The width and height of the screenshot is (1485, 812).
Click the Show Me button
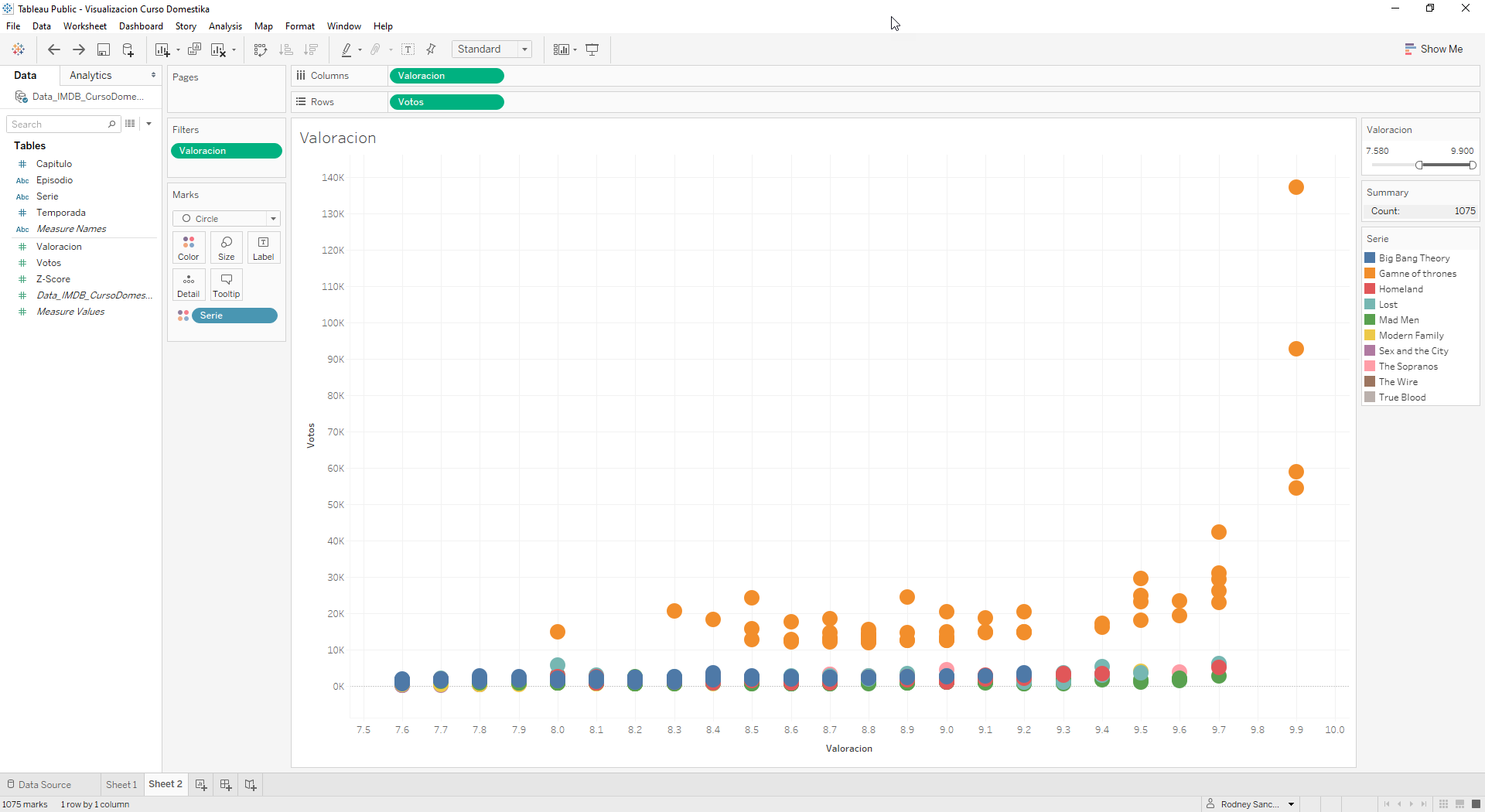pyautogui.click(x=1434, y=49)
